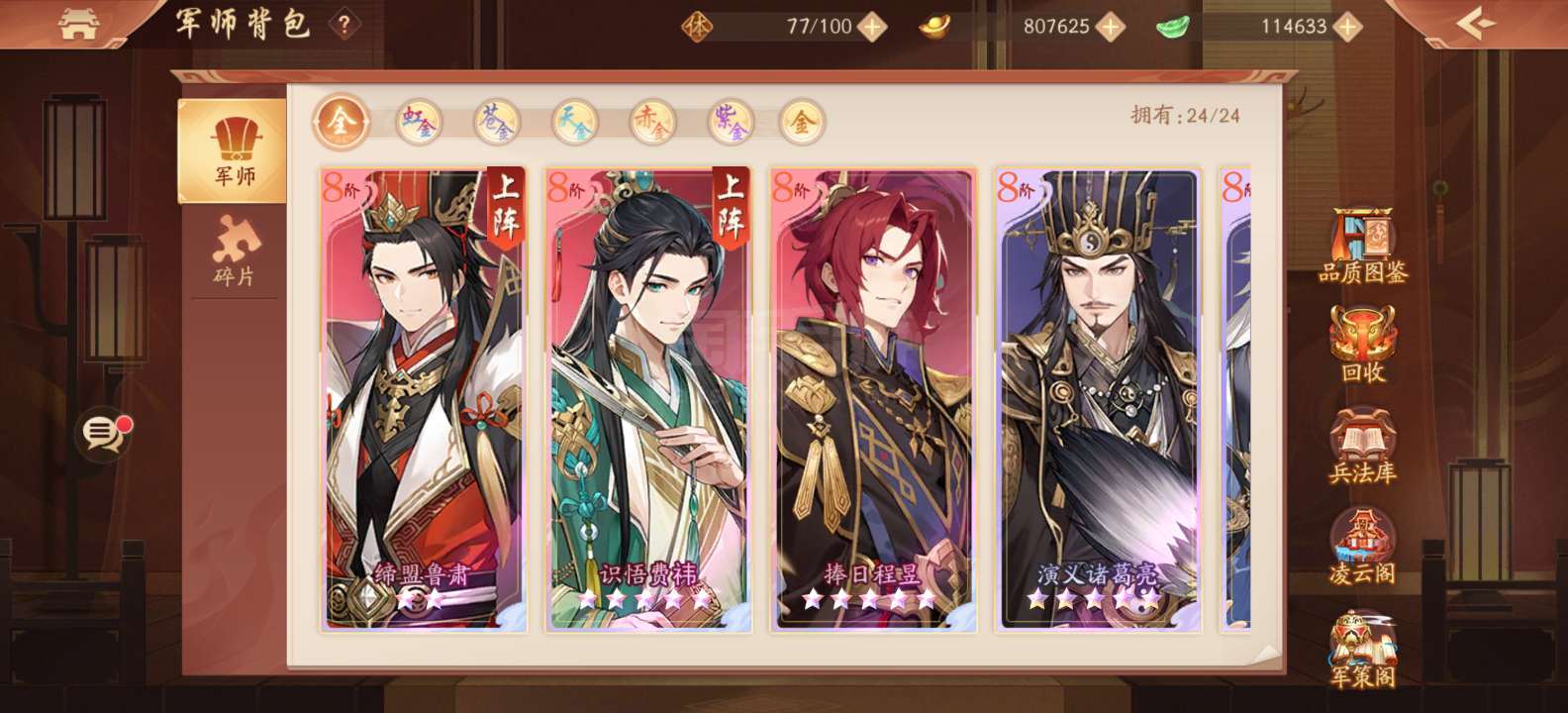The height and width of the screenshot is (713, 1568).
Task: Open the 品质图鉴 quality gallery icon
Action: tap(1362, 246)
